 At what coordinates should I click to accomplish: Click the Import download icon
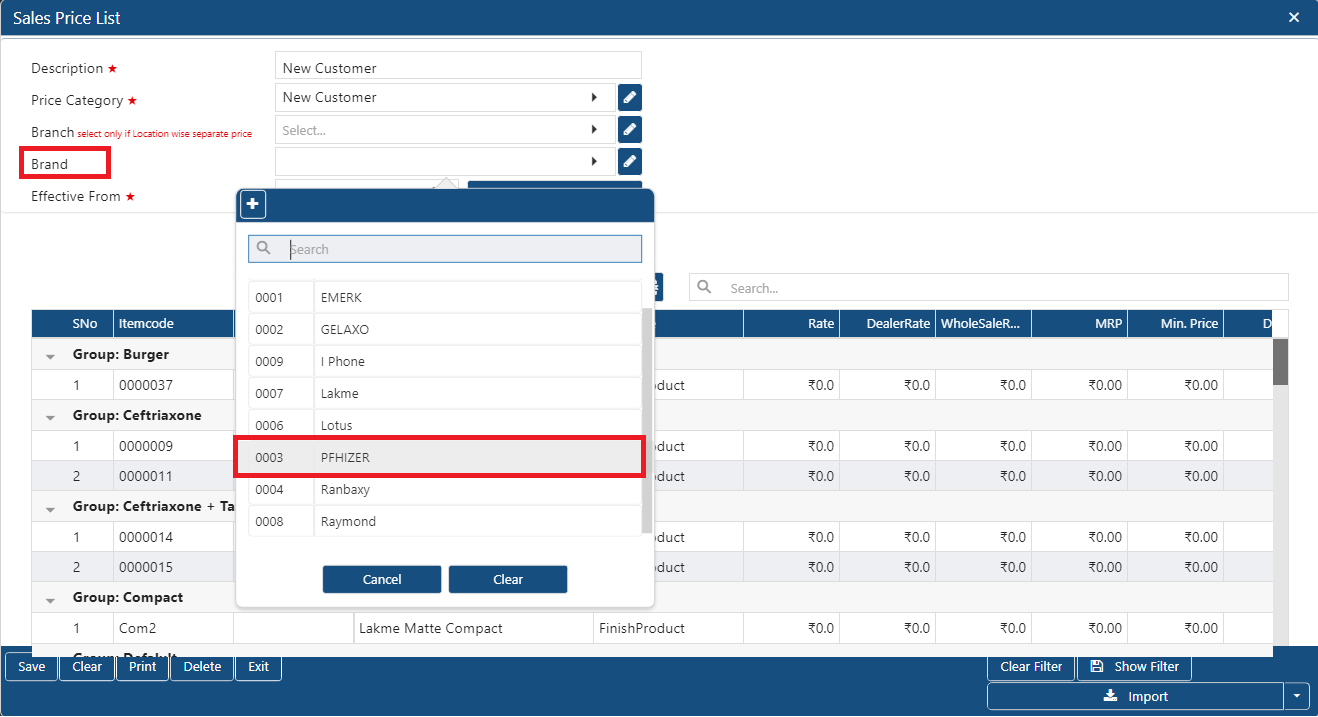[1110, 696]
